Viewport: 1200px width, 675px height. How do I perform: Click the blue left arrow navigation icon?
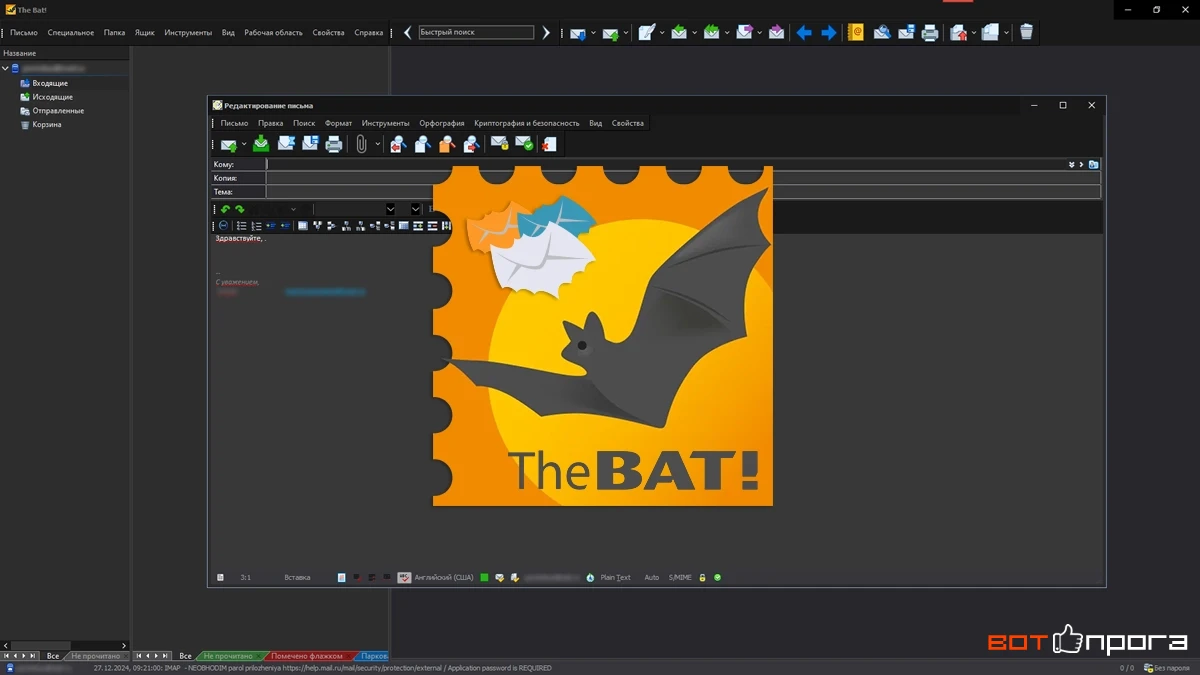click(x=804, y=33)
